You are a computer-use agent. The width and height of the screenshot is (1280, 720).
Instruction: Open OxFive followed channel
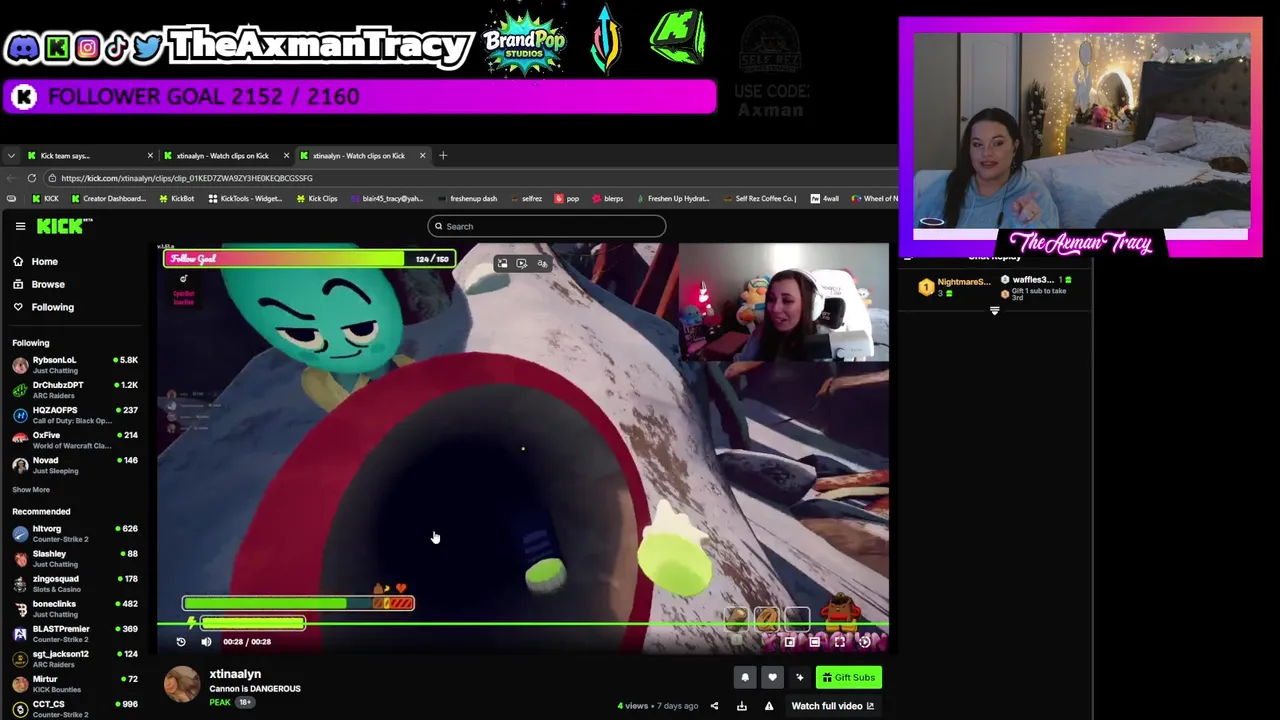(x=75, y=440)
